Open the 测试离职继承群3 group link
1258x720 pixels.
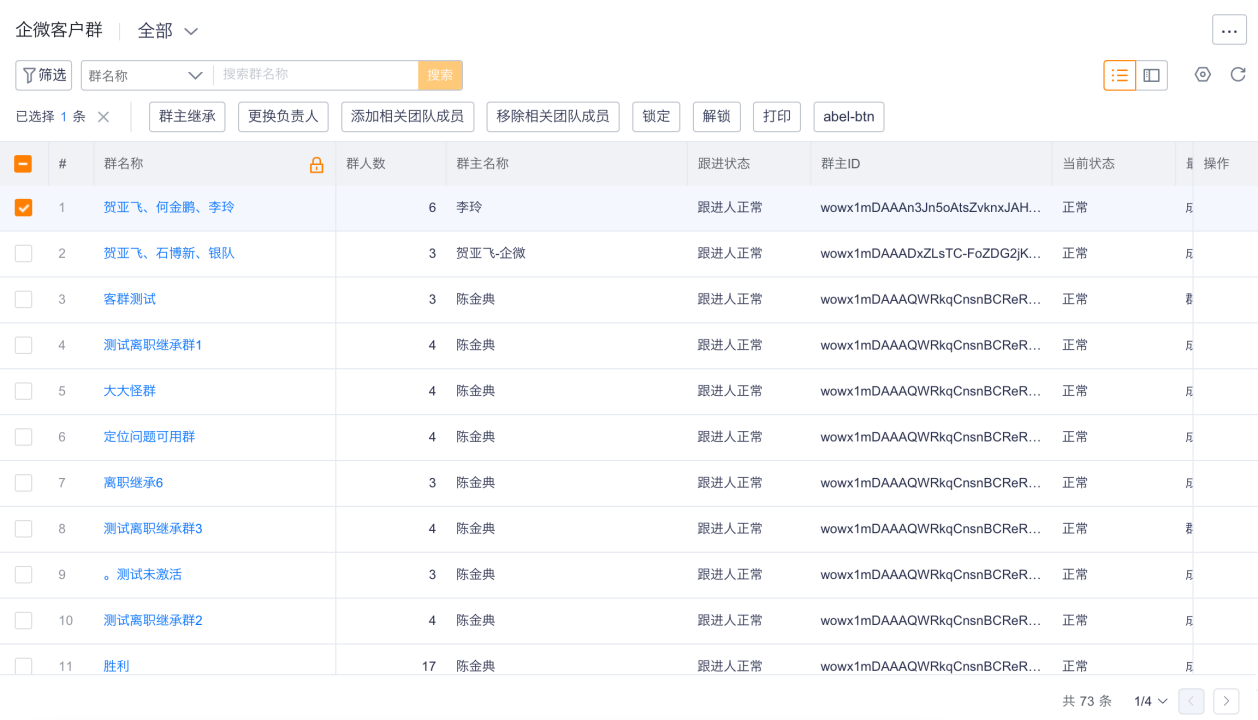[x=153, y=529]
